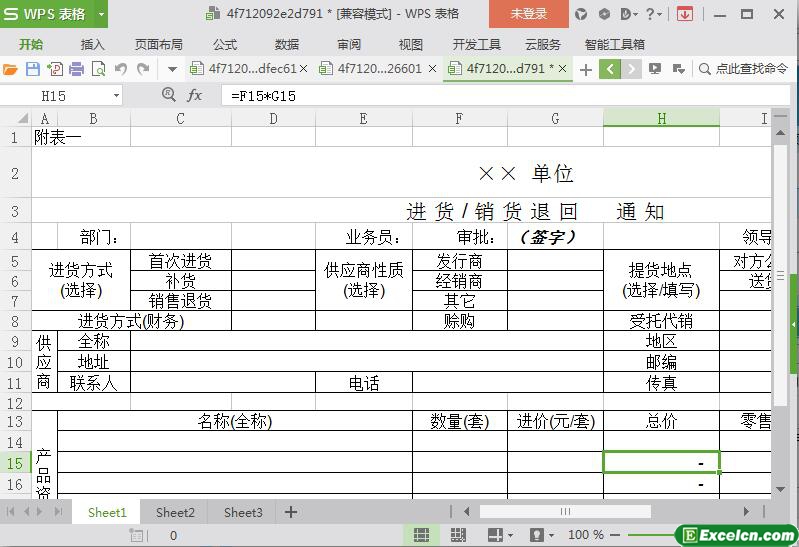Screen dimensions: 799x547
Task: Click the hexagon settings icon in title bar
Action: (x=604, y=14)
